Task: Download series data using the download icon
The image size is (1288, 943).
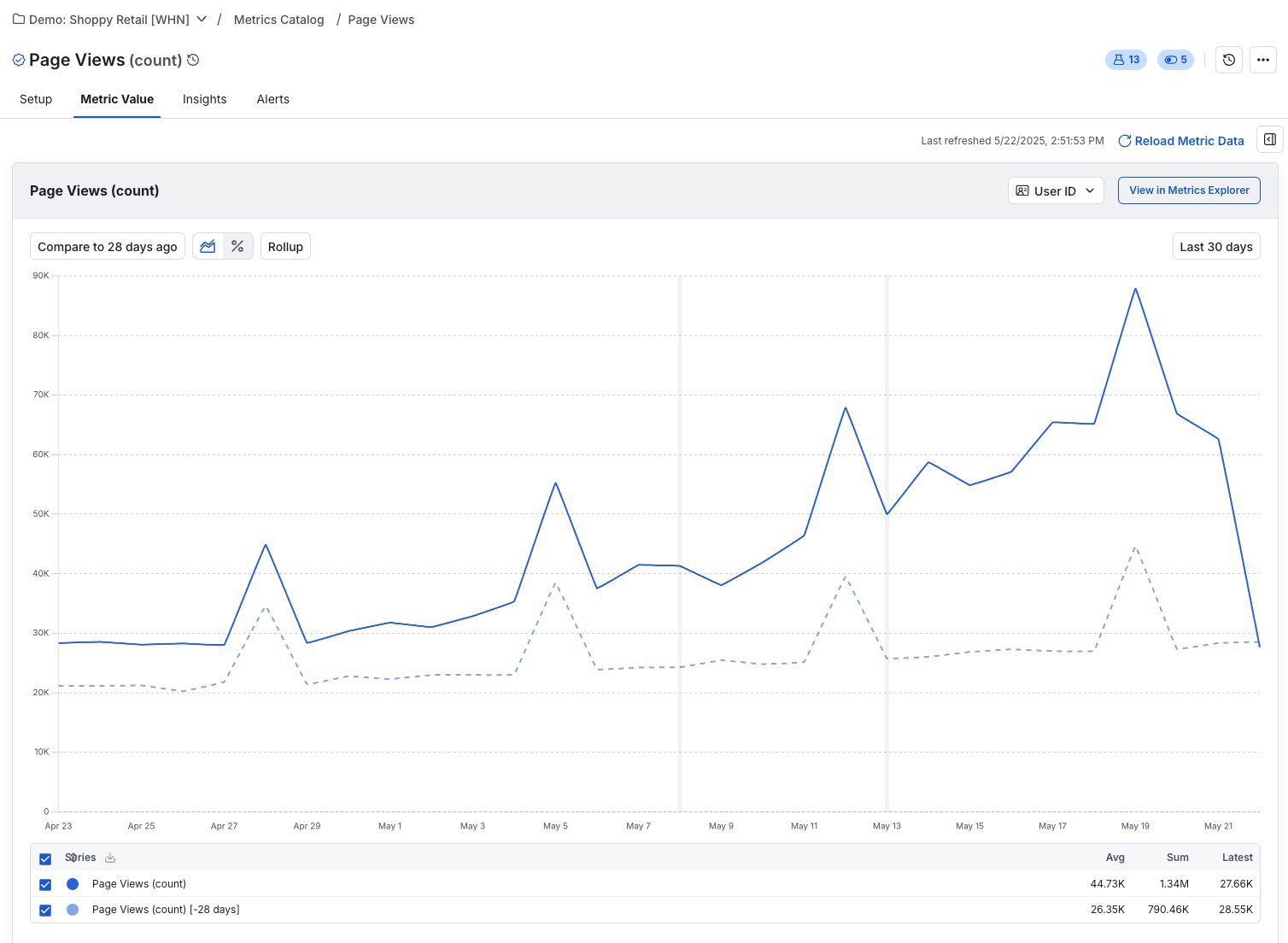Action: [x=109, y=858]
